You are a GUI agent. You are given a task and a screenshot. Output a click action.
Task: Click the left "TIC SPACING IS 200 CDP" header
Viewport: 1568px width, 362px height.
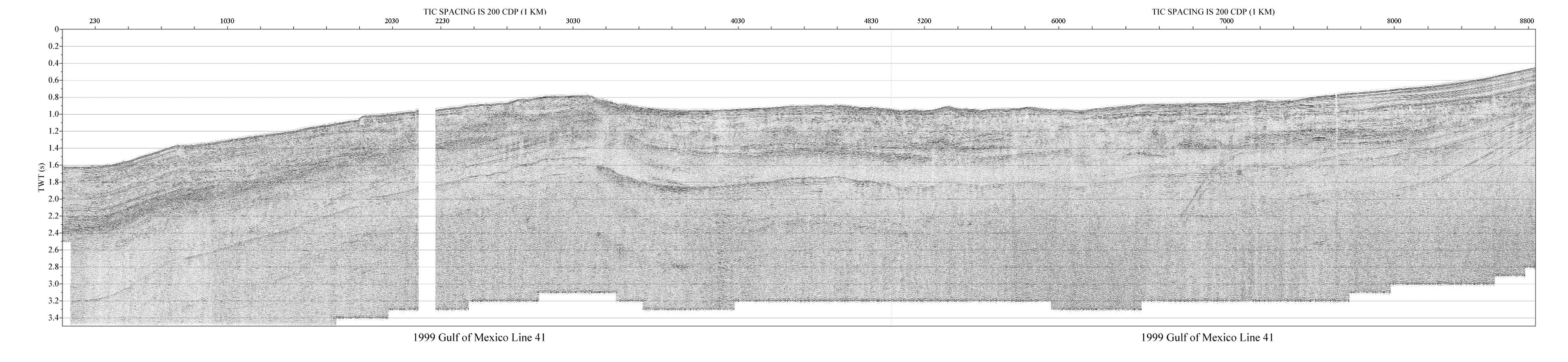[485, 11]
